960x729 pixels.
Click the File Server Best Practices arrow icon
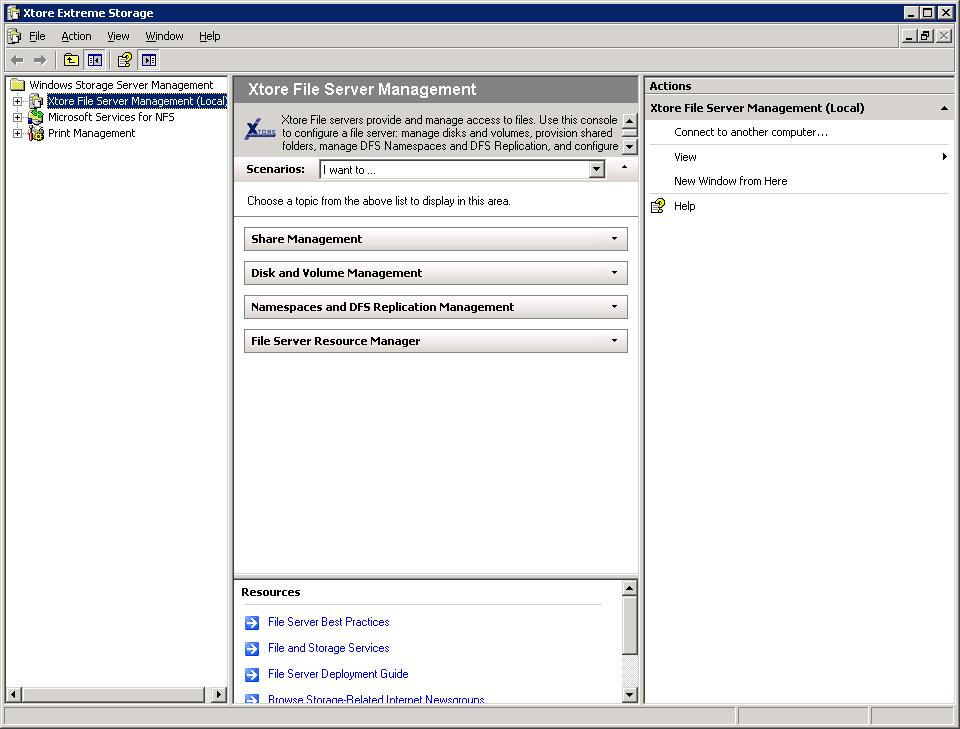tap(252, 622)
